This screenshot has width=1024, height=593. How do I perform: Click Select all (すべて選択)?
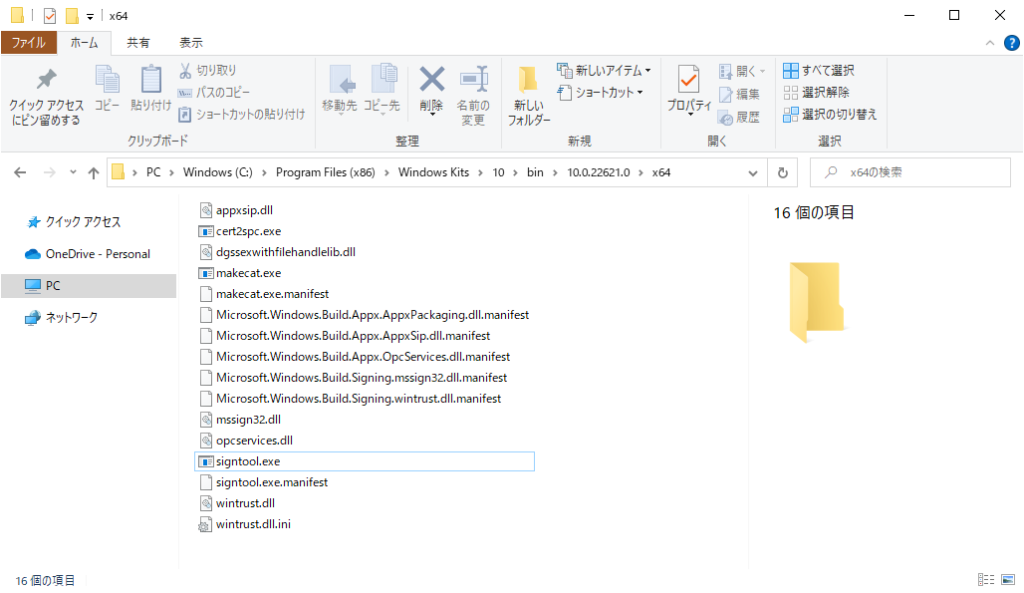point(819,71)
